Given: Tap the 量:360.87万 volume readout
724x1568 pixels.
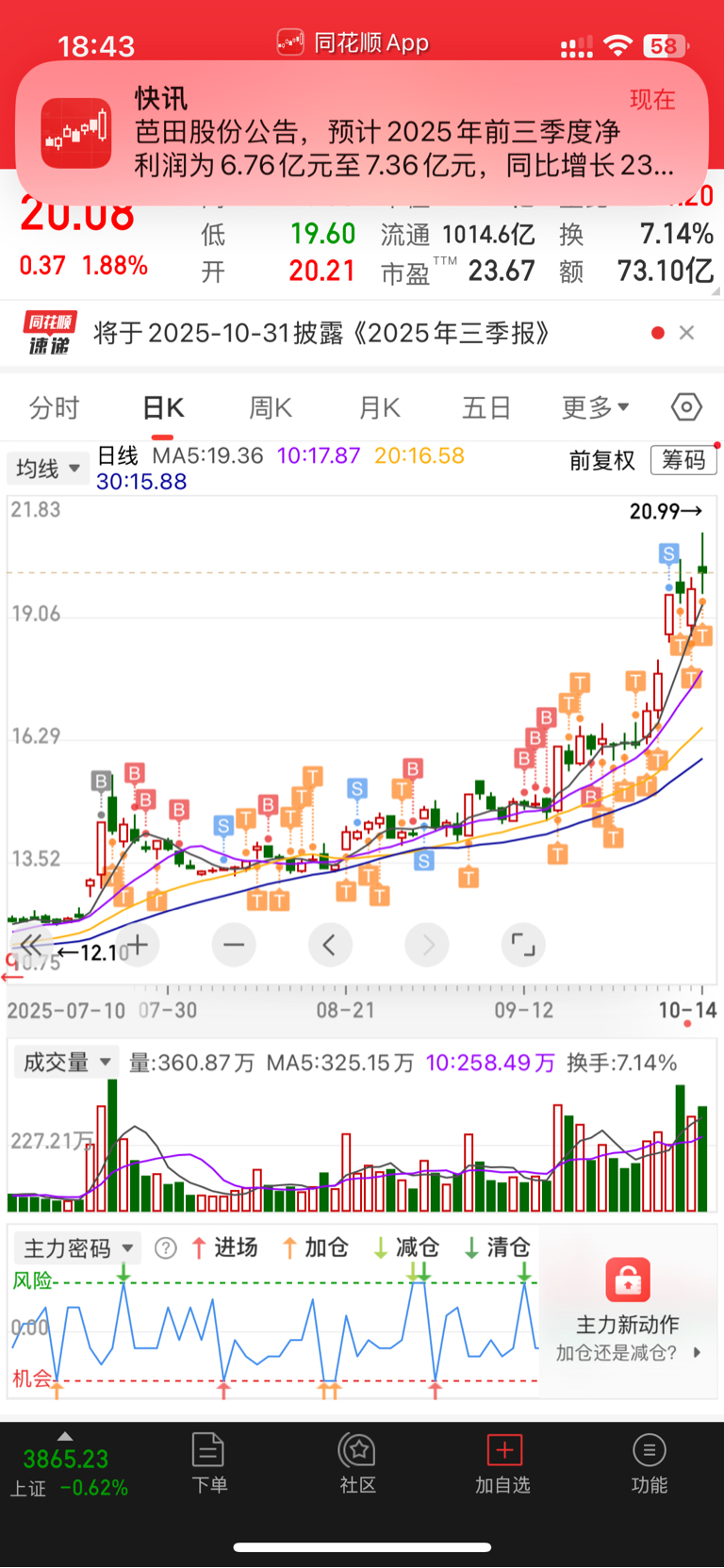Looking at the screenshot, I should pyautogui.click(x=191, y=1064).
